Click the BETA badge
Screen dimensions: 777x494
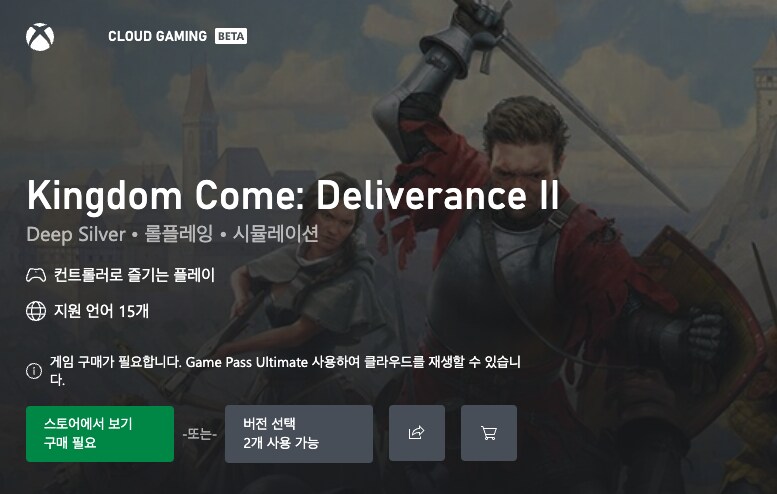[x=231, y=36]
